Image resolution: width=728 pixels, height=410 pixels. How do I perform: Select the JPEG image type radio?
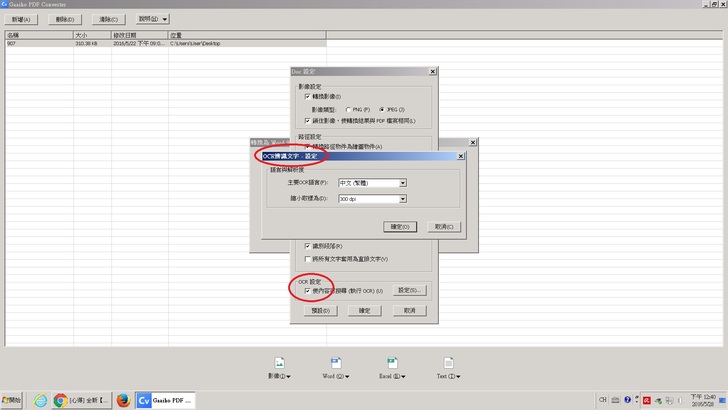(382, 110)
